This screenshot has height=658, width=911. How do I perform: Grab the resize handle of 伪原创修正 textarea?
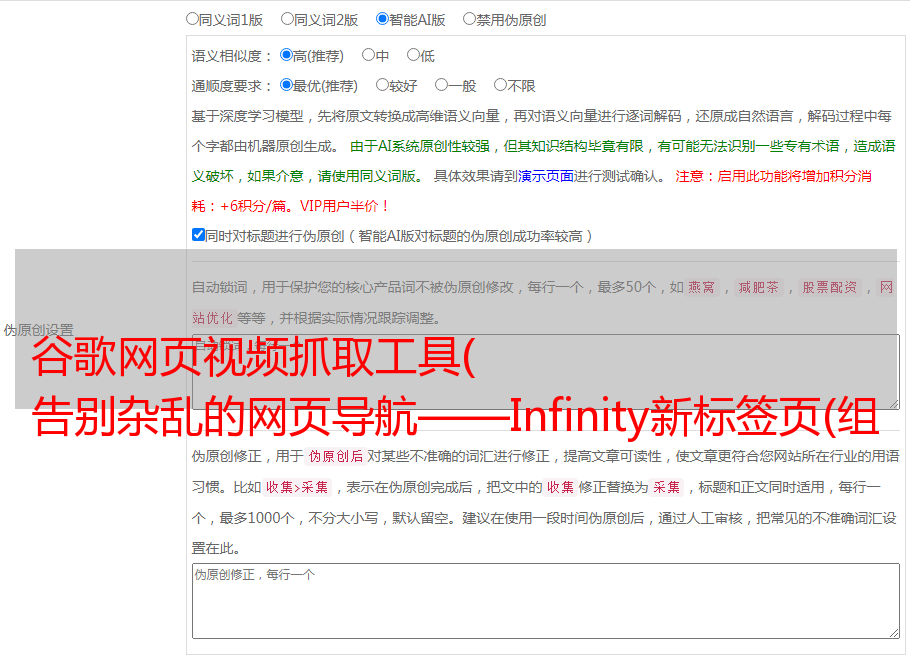(x=894, y=633)
